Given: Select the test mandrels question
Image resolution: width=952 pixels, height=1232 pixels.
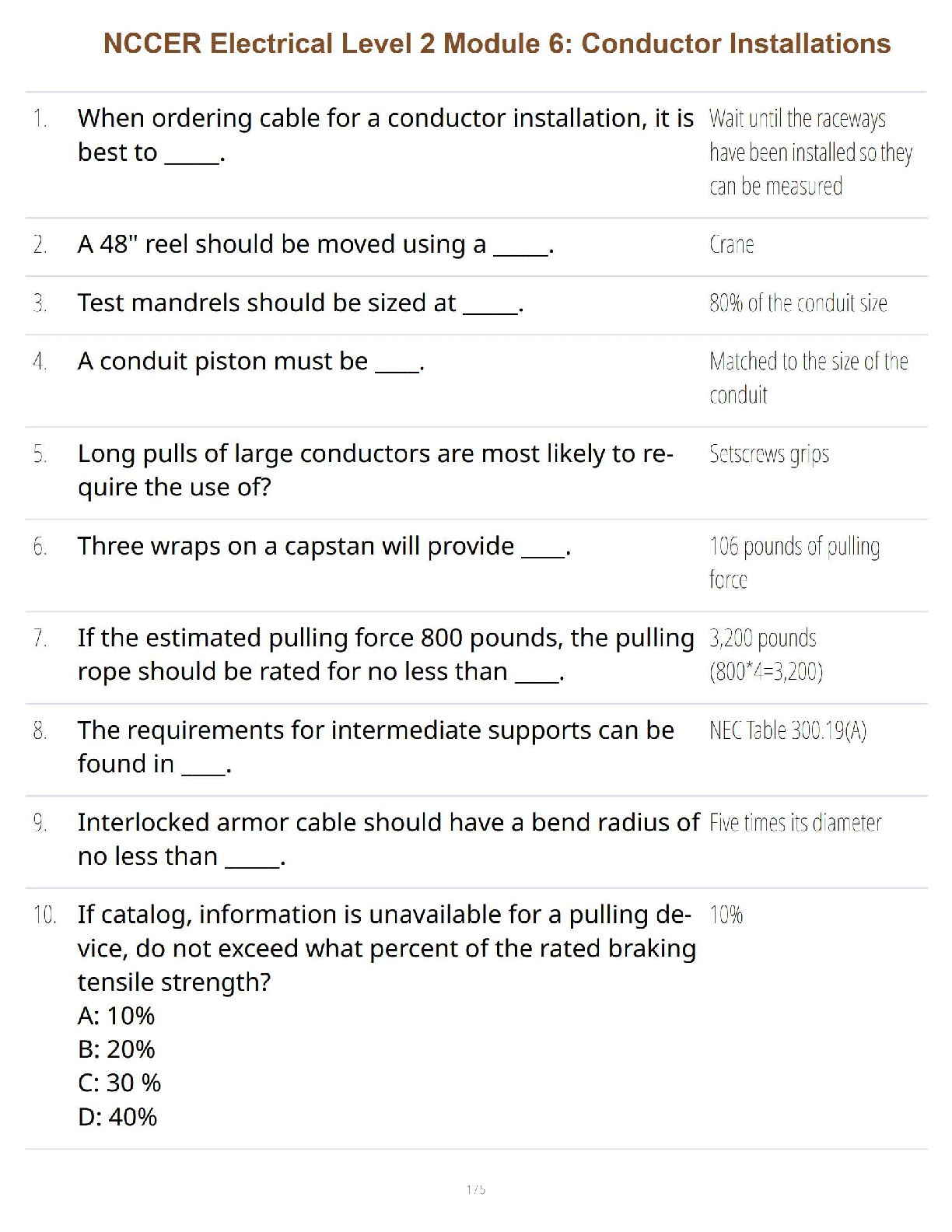Looking at the screenshot, I should (300, 303).
